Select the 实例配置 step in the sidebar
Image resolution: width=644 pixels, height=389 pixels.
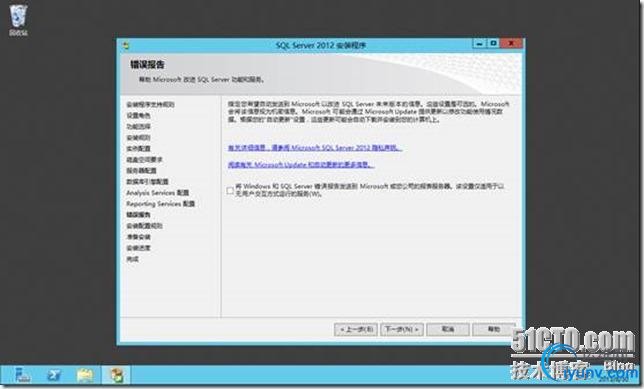coord(138,148)
